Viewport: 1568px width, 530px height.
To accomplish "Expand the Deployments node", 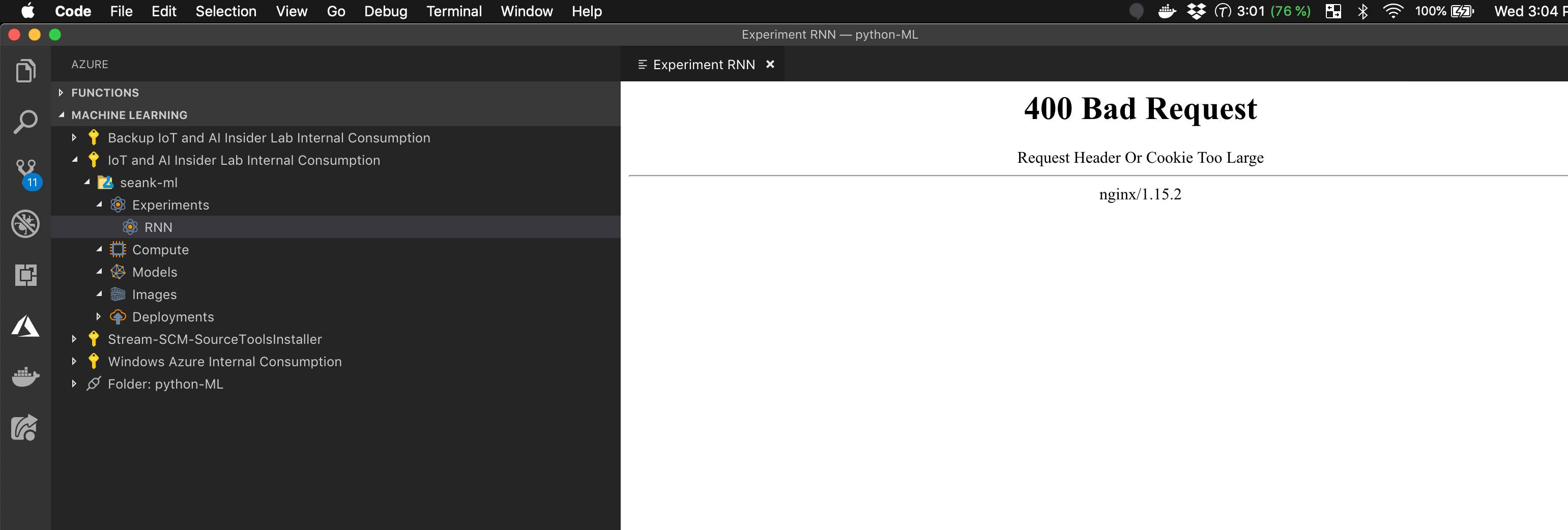I will [99, 316].
